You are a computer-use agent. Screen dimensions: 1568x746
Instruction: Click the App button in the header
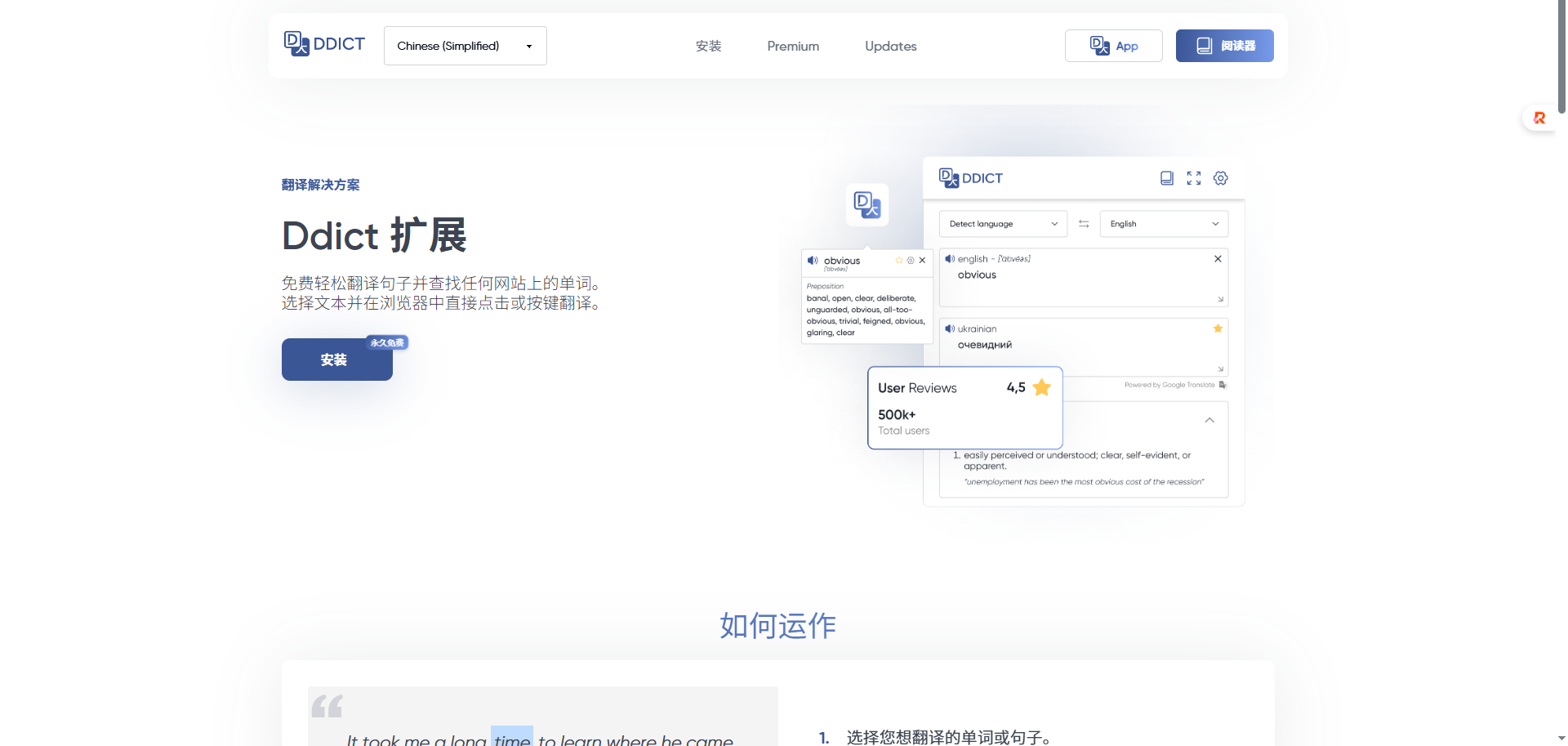pyautogui.click(x=1113, y=46)
